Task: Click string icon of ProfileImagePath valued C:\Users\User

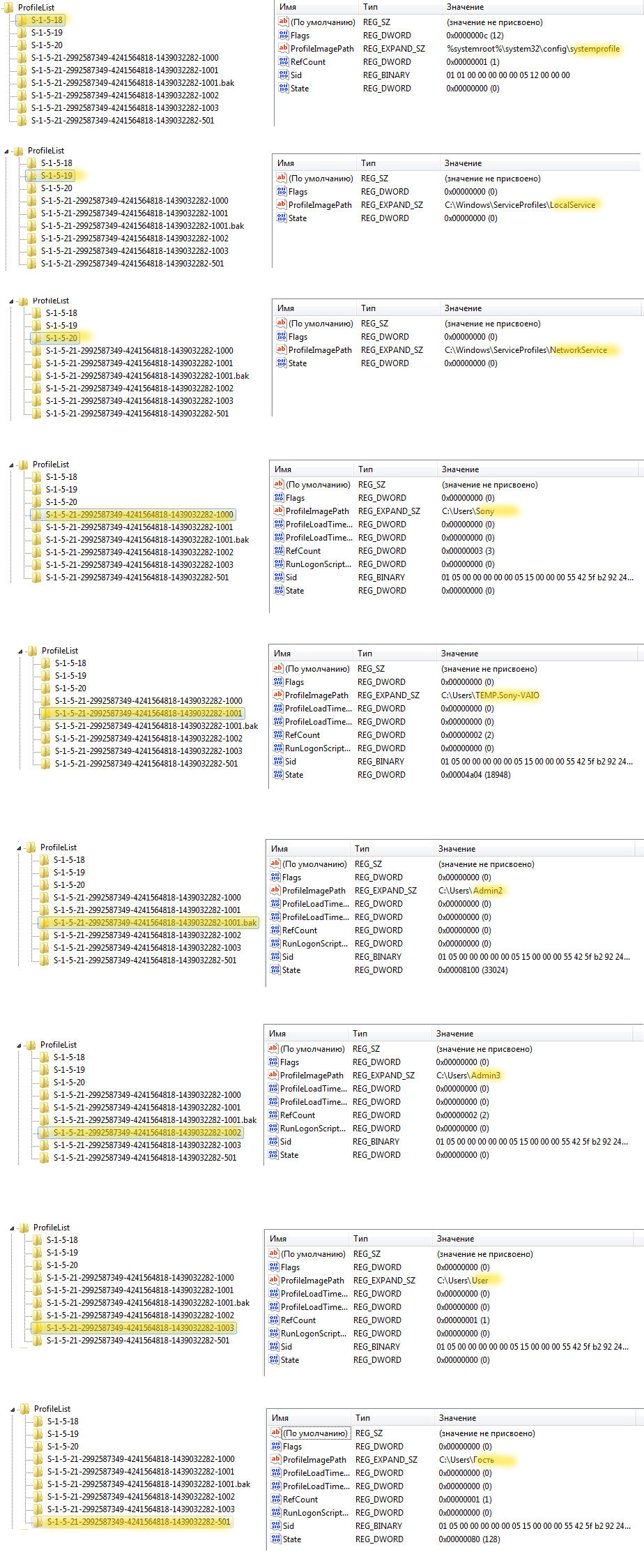Action: pos(274,1281)
